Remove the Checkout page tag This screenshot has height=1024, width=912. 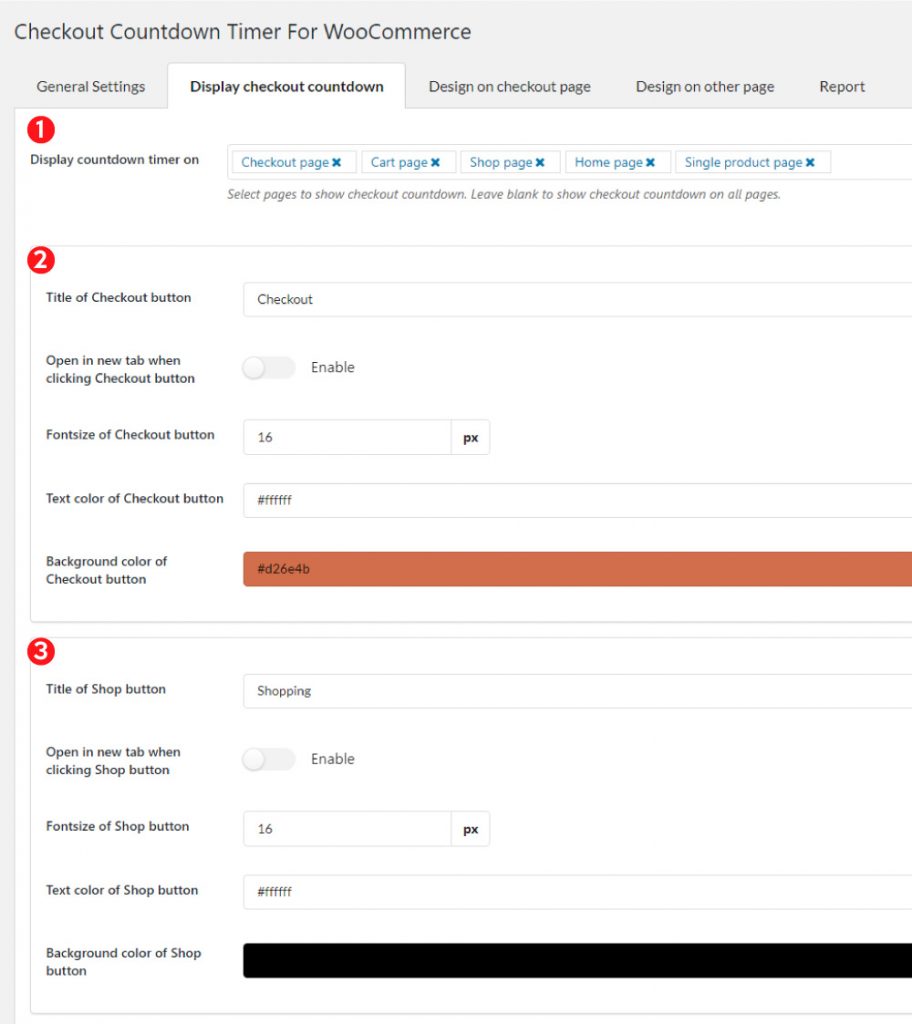337,161
